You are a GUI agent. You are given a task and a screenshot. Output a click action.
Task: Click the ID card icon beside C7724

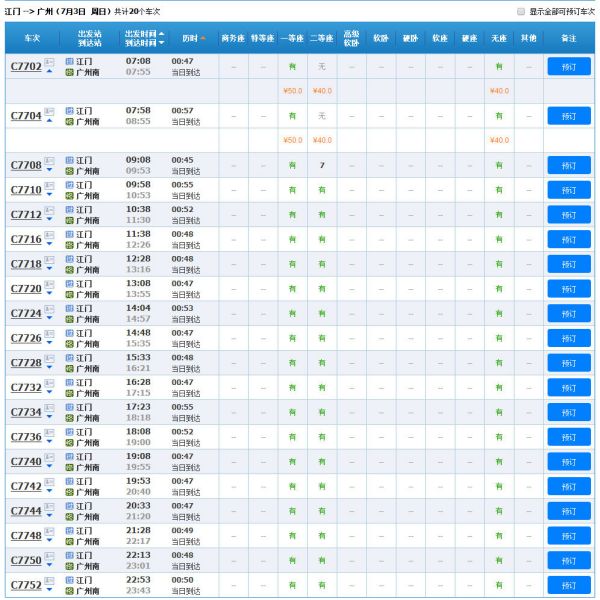49,308
